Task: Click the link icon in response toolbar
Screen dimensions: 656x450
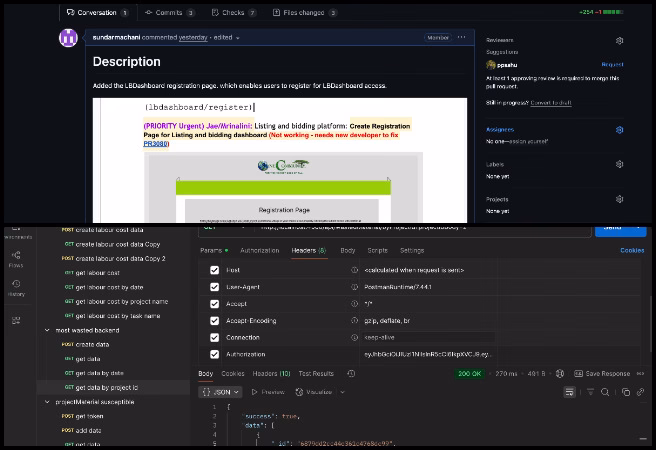Action: tap(640, 392)
